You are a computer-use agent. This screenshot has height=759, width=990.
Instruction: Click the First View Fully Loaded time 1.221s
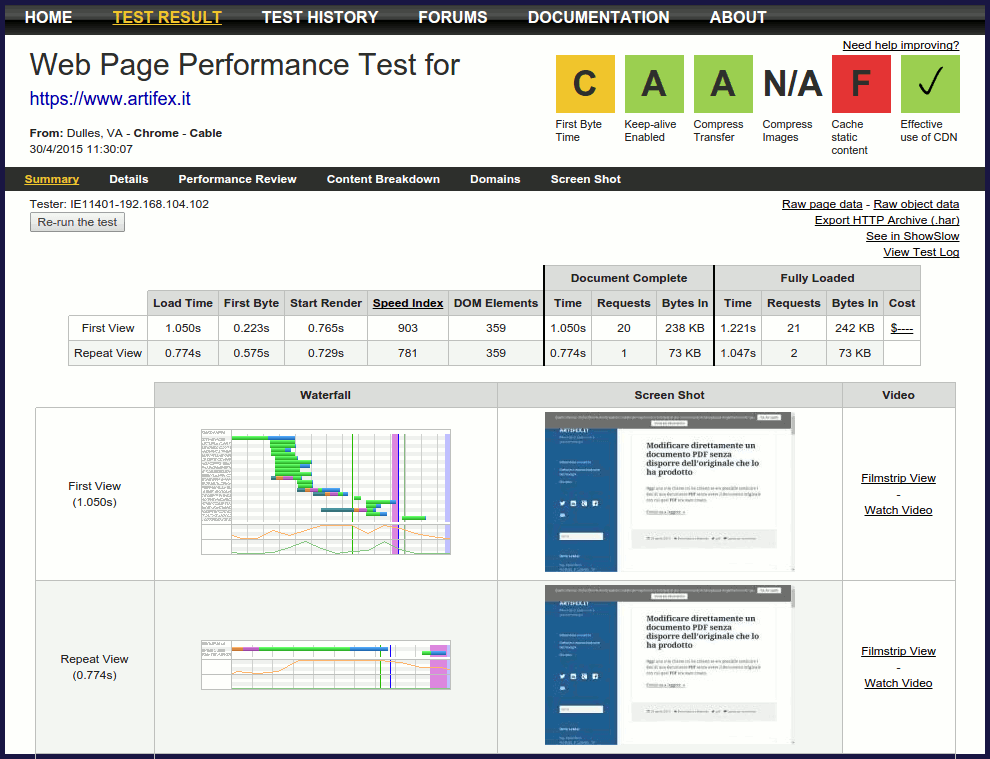[738, 328]
